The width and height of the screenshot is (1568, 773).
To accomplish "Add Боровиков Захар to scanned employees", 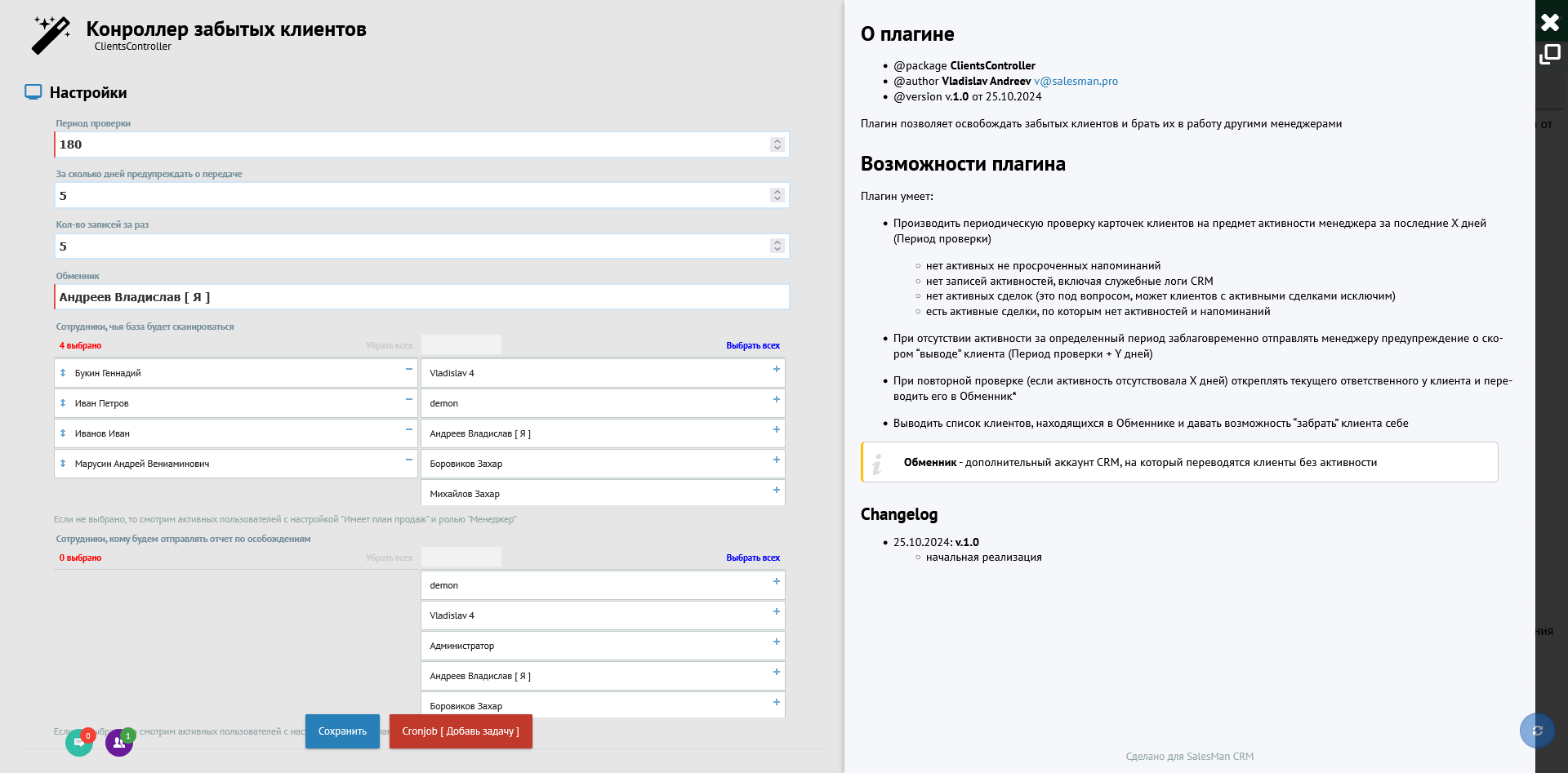I will [x=776, y=460].
